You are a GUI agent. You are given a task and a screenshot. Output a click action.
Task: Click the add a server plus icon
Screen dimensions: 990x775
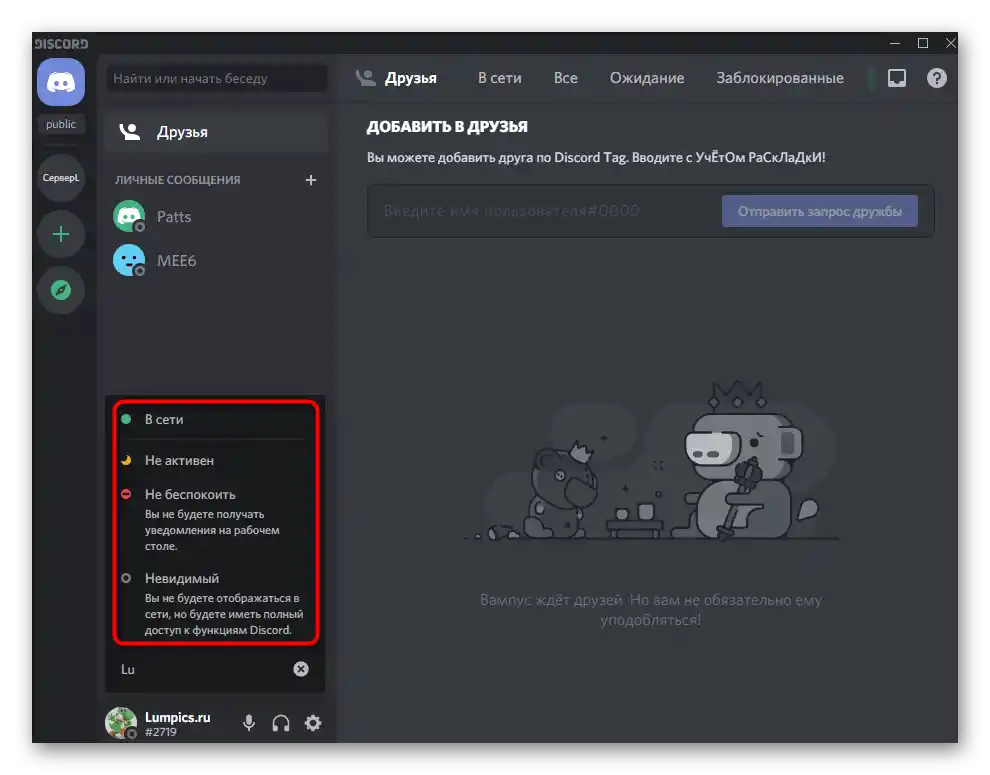click(61, 234)
